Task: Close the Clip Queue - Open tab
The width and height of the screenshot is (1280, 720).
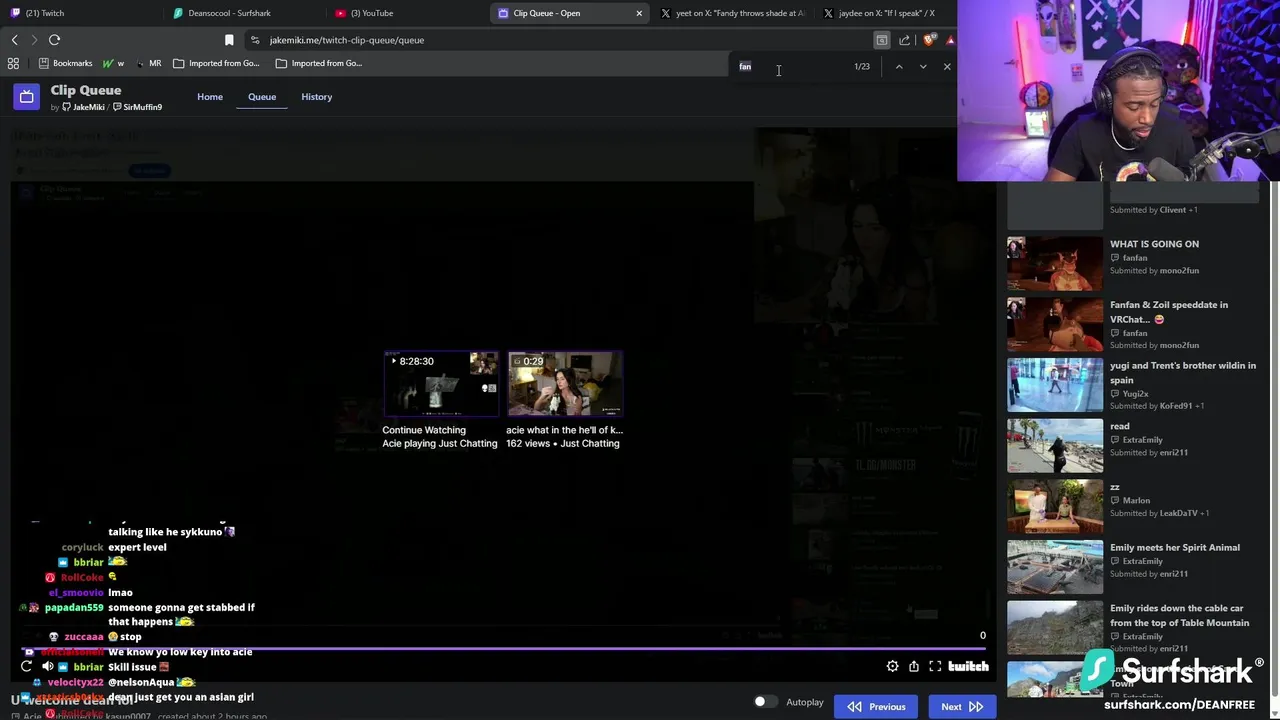Action: click(639, 13)
